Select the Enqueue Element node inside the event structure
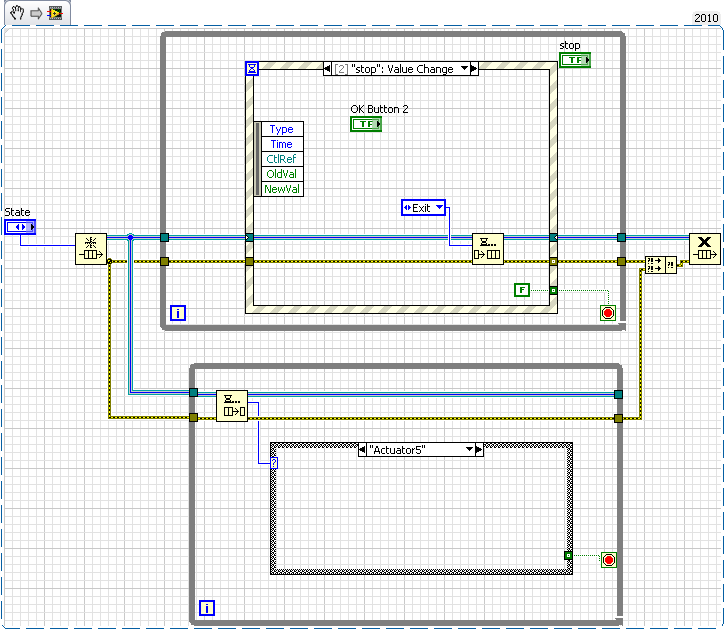The height and width of the screenshot is (630, 725). 488,249
